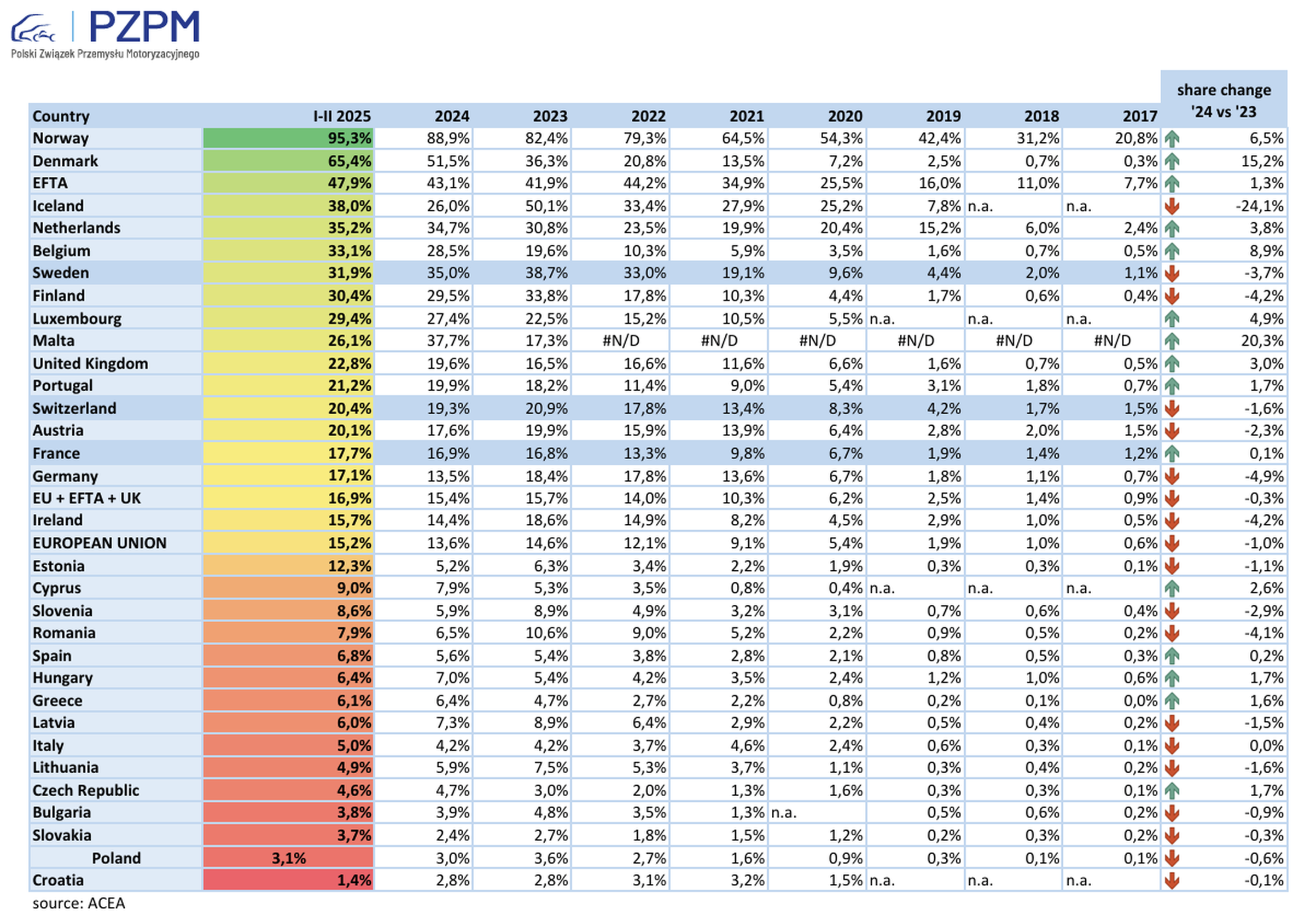Click the green up arrow for Cyprus
This screenshot has width=1316, height=915.
tap(1172, 588)
